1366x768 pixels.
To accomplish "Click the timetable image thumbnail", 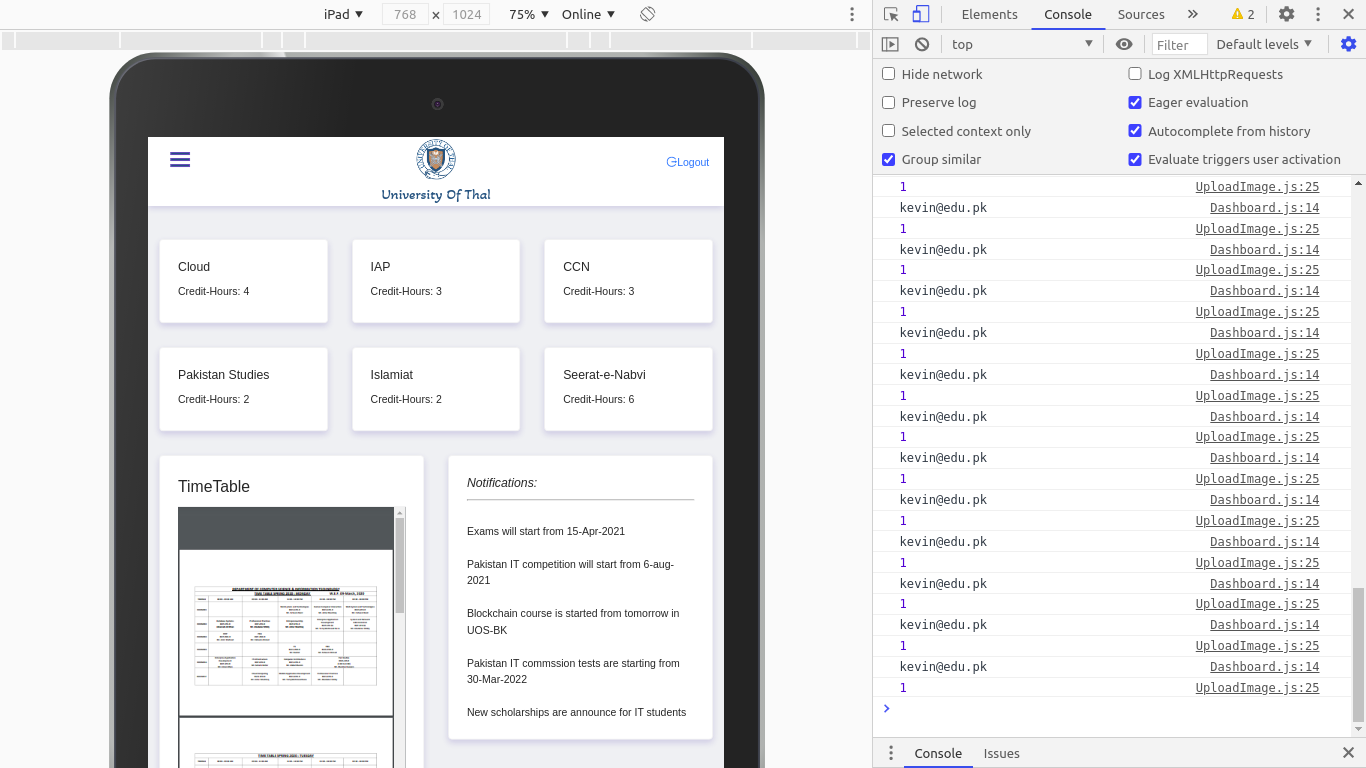I will (x=286, y=634).
